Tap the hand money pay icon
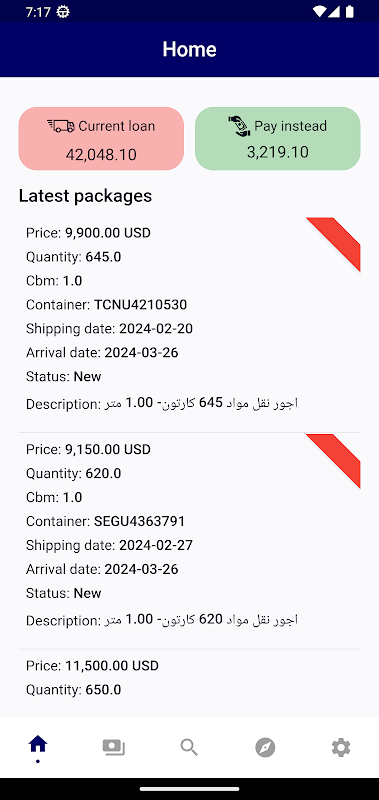The image size is (379, 800). pos(239,126)
